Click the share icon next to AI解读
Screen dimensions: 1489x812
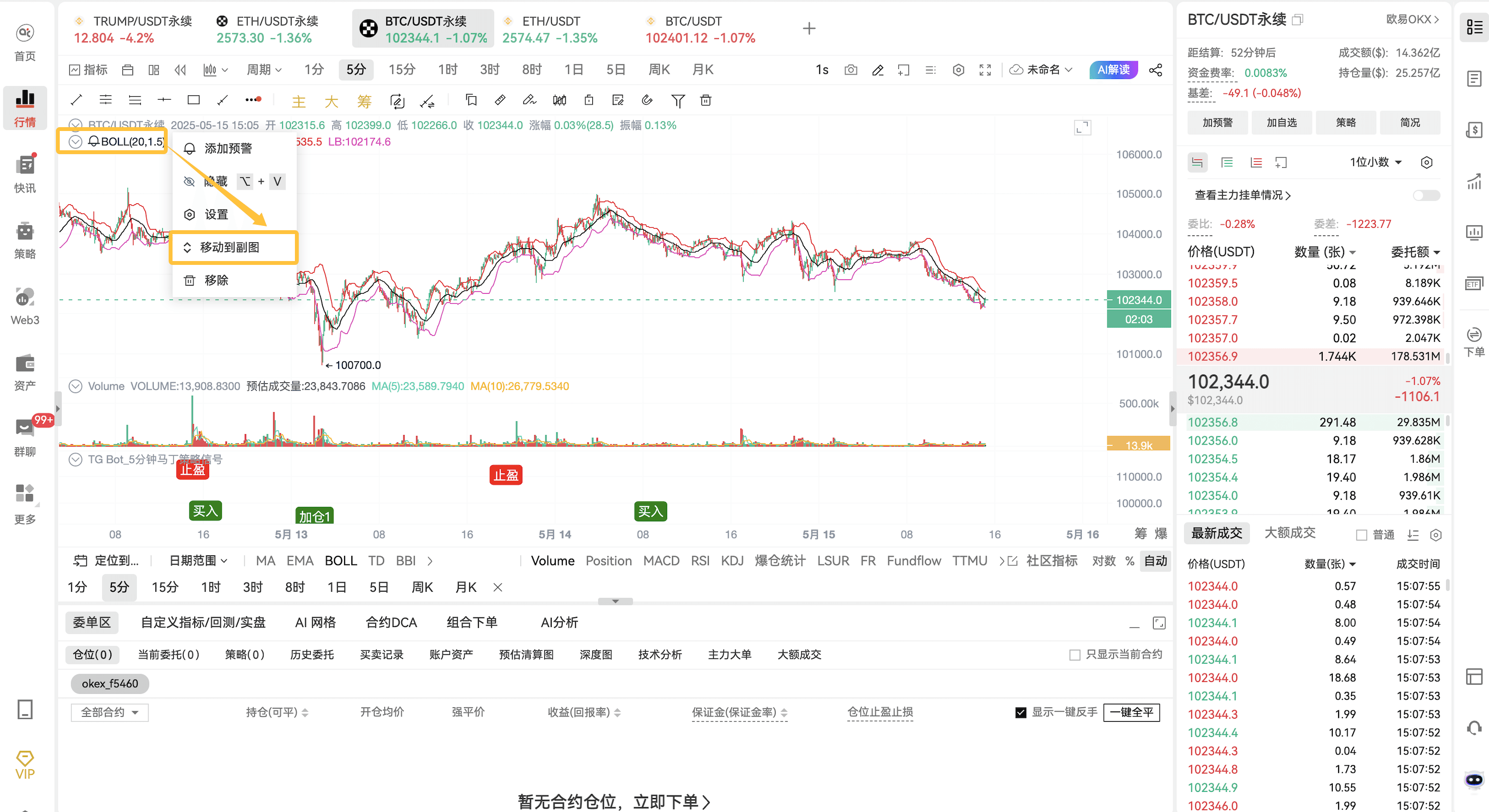click(1156, 70)
